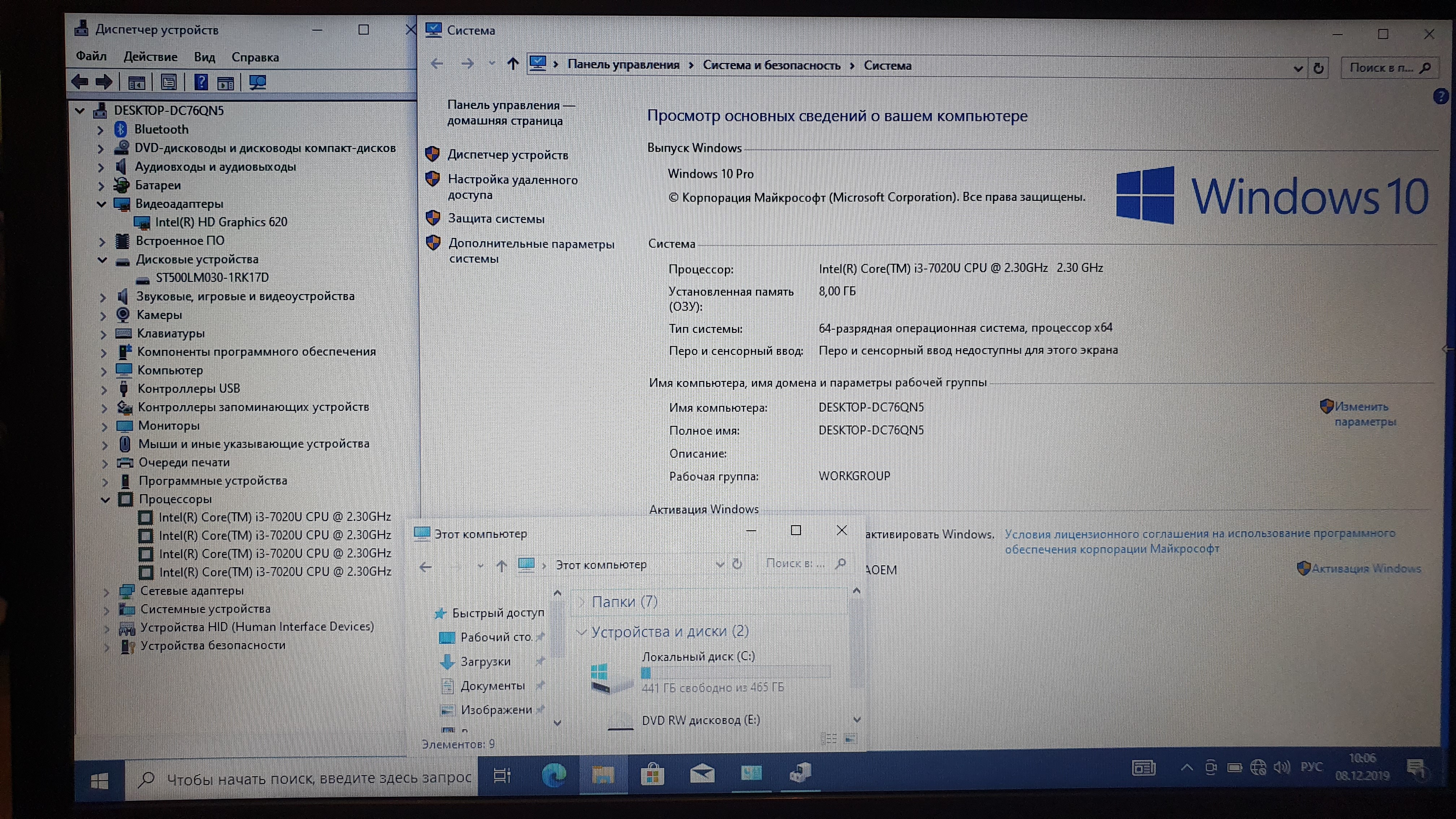This screenshot has height=819, width=1456.
Task: Click refresh button in System address bar
Action: click(x=1318, y=68)
